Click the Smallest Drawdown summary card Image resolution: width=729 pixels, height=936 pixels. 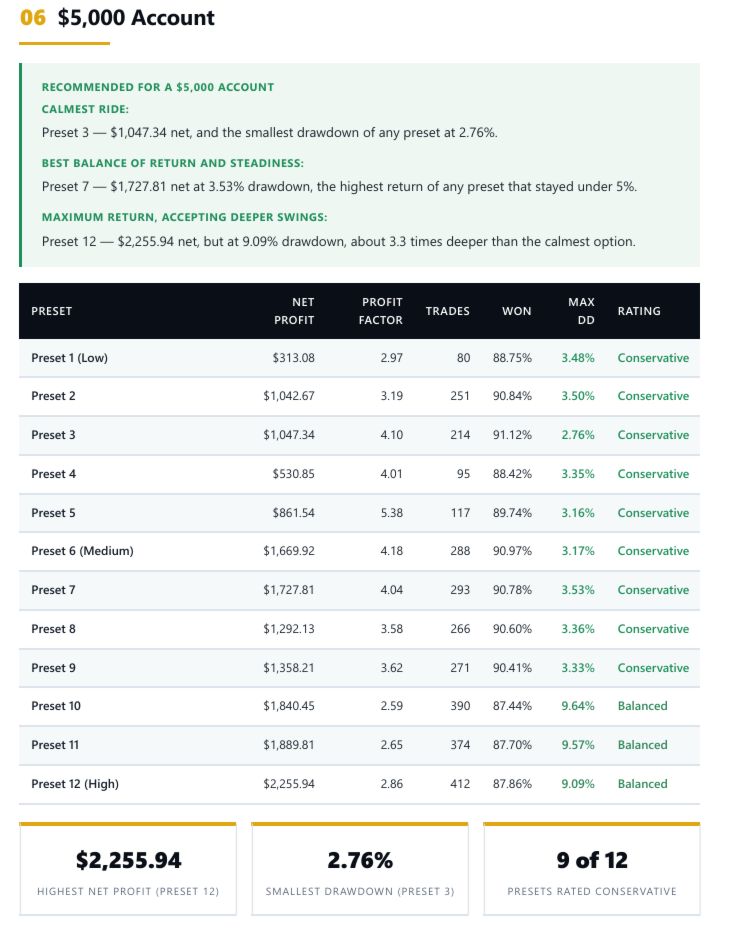tap(360, 869)
